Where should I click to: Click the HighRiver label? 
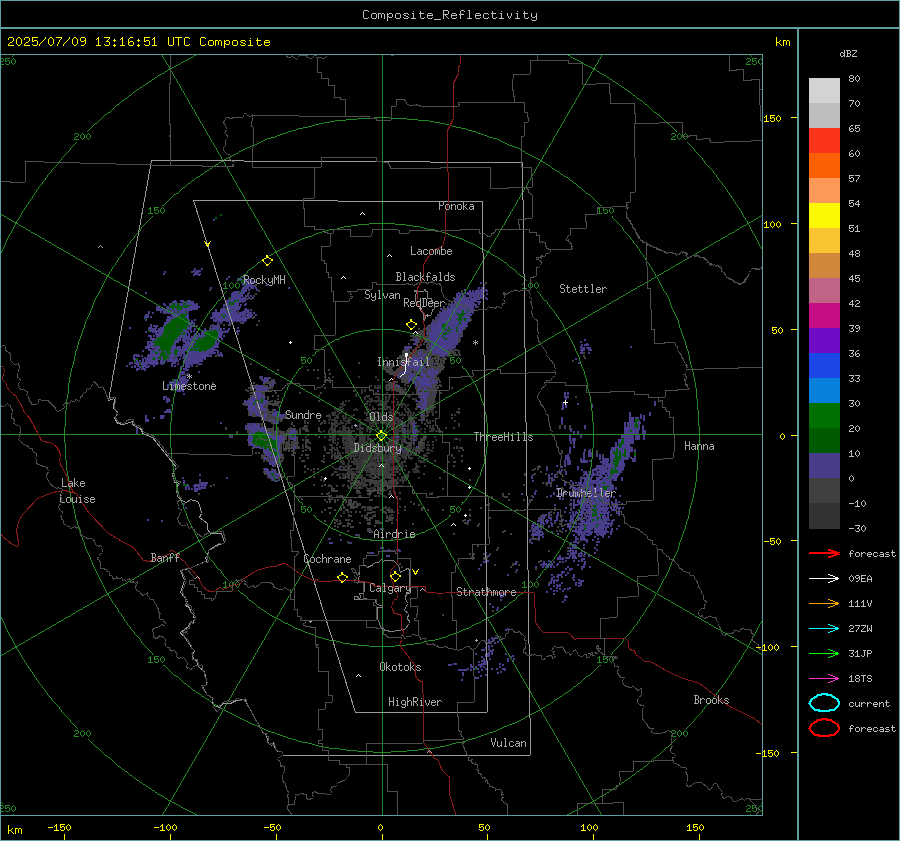coord(414,702)
